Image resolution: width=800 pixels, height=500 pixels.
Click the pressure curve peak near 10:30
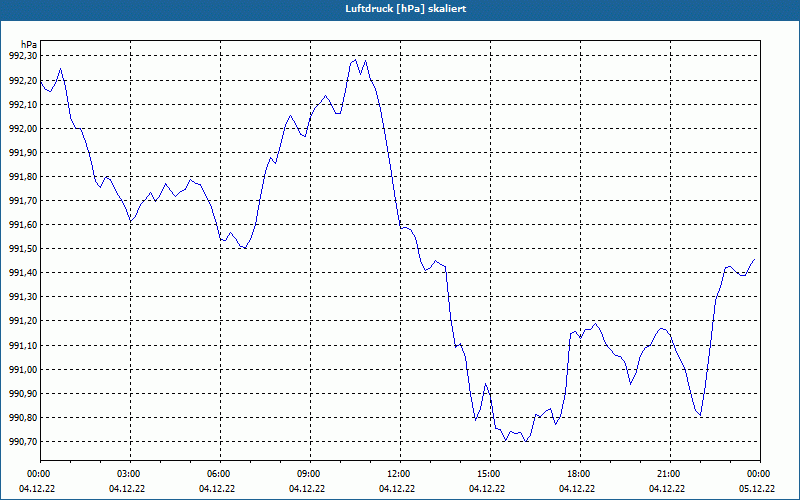(356, 60)
